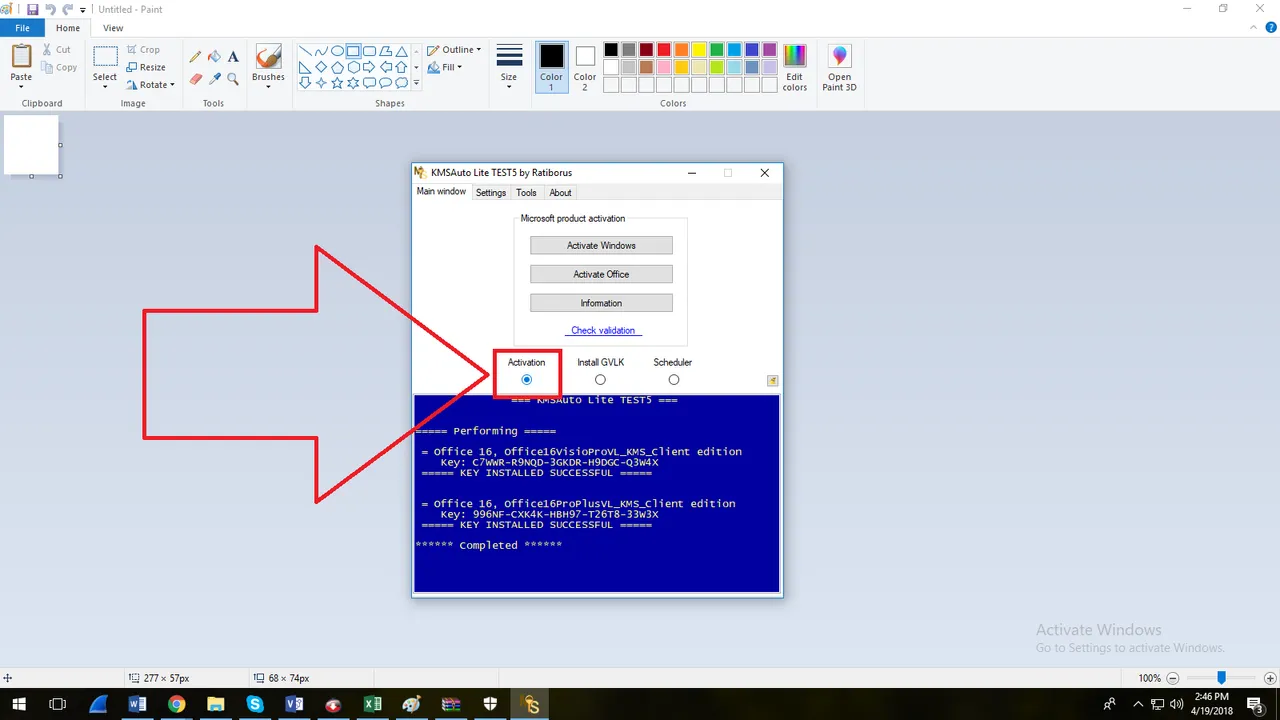
Task: Pick the Right arrow shape
Action: [x=369, y=67]
